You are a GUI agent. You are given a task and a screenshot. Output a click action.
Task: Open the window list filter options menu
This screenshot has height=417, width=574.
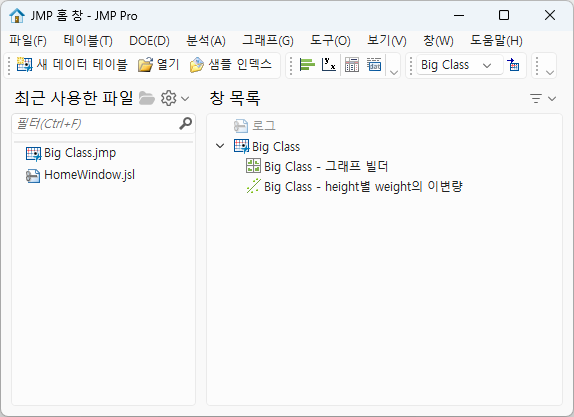coord(543,98)
